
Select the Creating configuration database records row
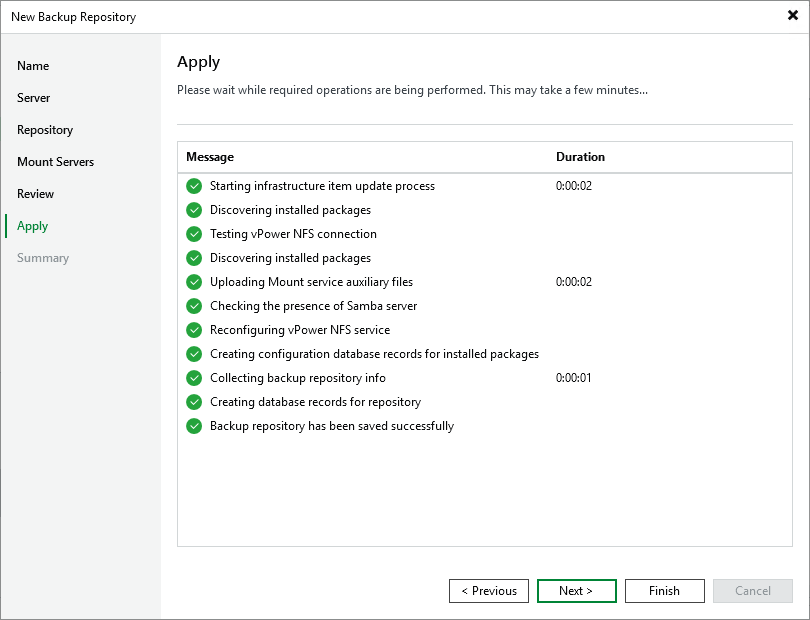pos(374,354)
